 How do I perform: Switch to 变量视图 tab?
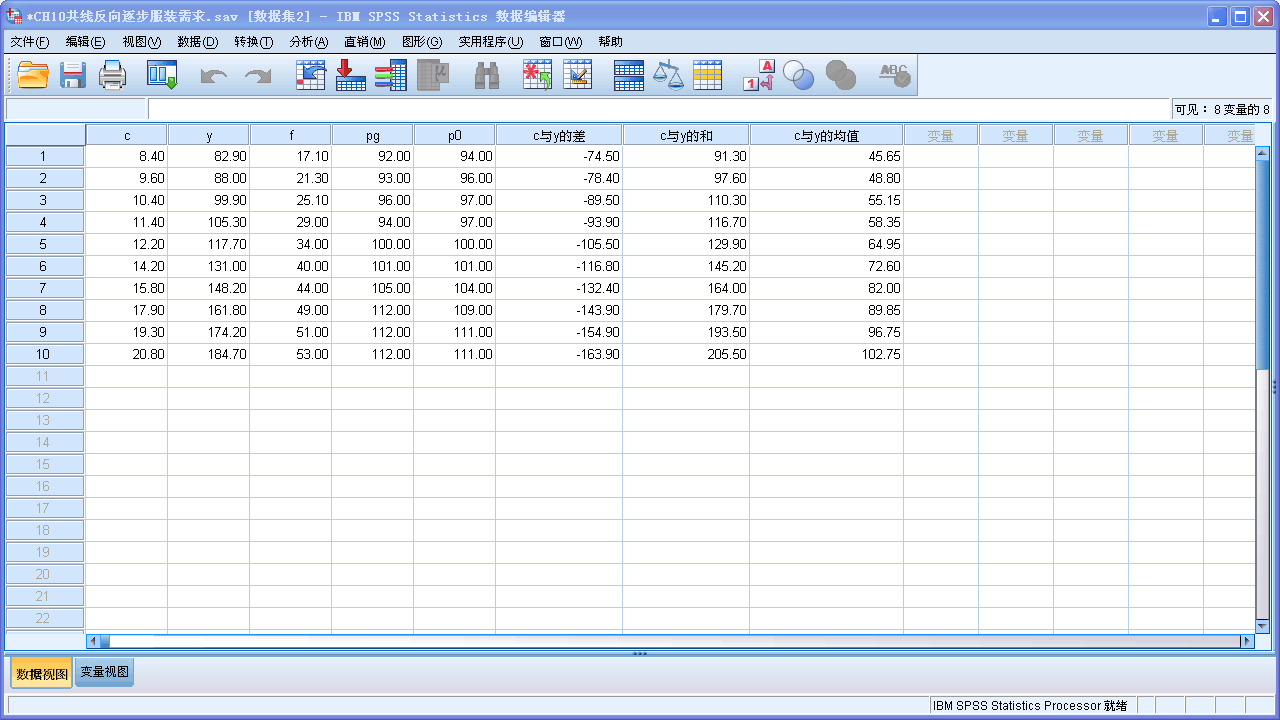[x=104, y=672]
